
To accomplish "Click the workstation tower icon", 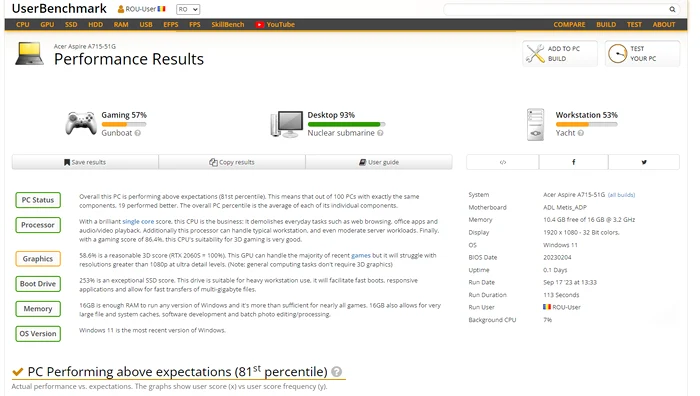I will point(535,125).
